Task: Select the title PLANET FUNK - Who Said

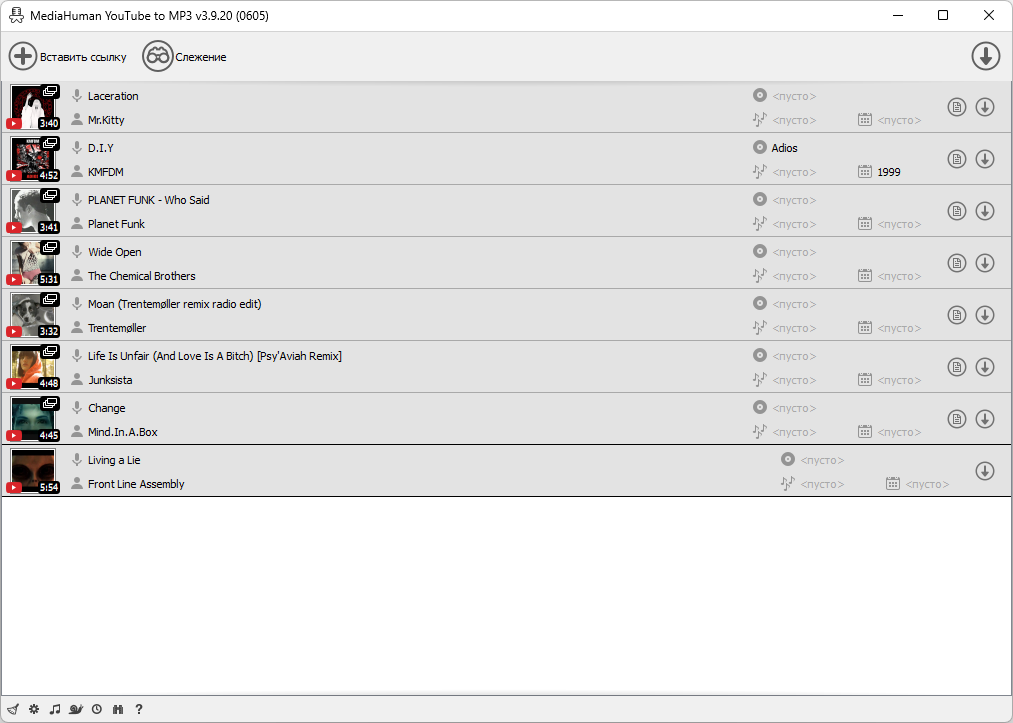Action: (149, 200)
